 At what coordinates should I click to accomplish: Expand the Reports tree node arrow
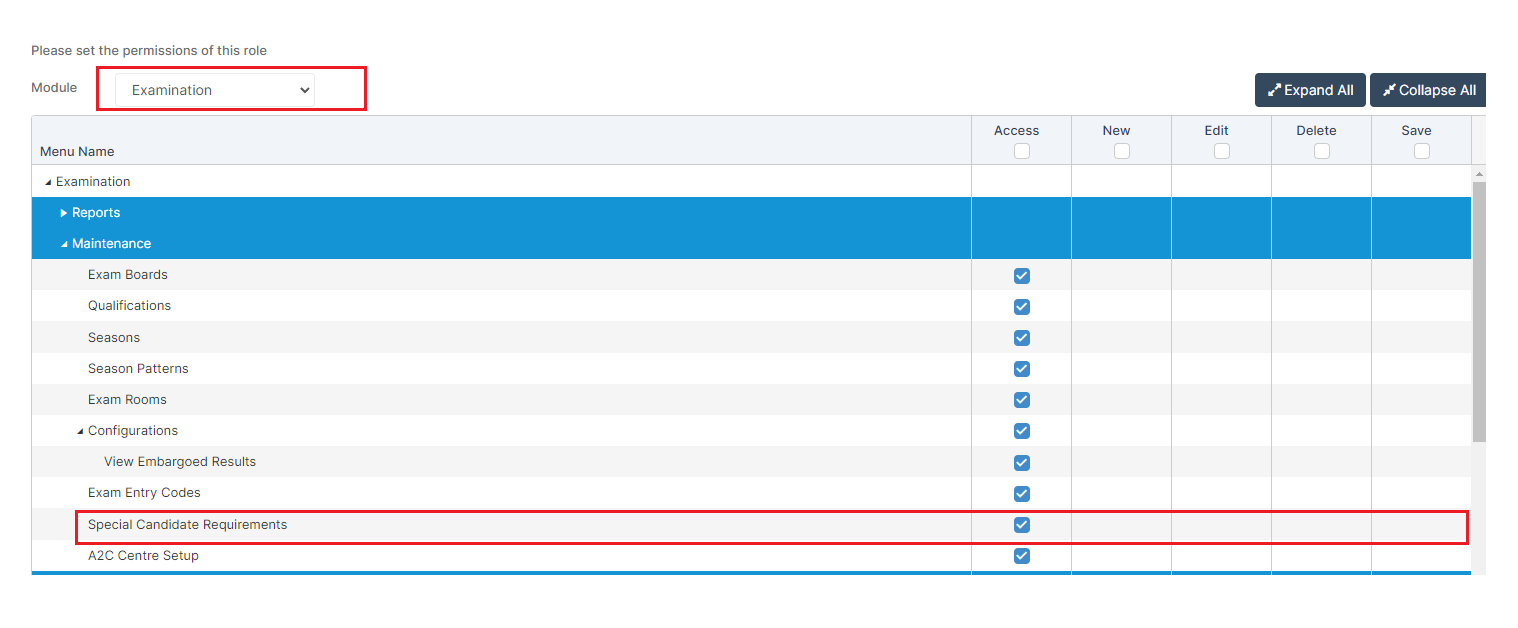64,213
